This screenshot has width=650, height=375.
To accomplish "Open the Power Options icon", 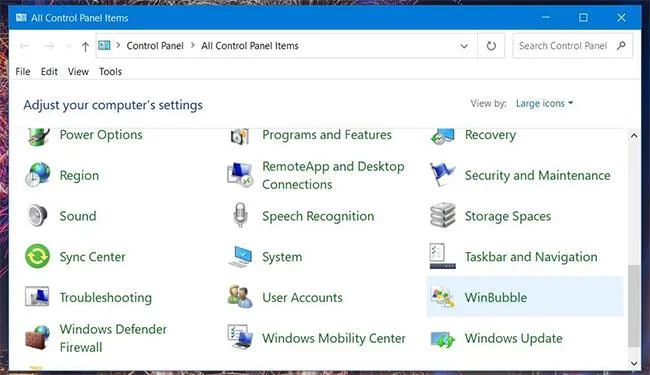I will (x=38, y=137).
